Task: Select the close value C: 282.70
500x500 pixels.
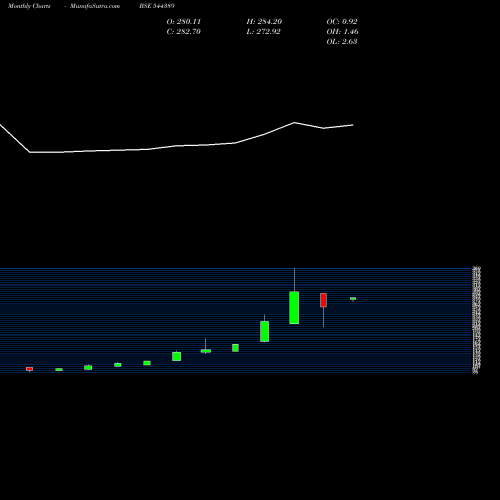Action: point(184,32)
